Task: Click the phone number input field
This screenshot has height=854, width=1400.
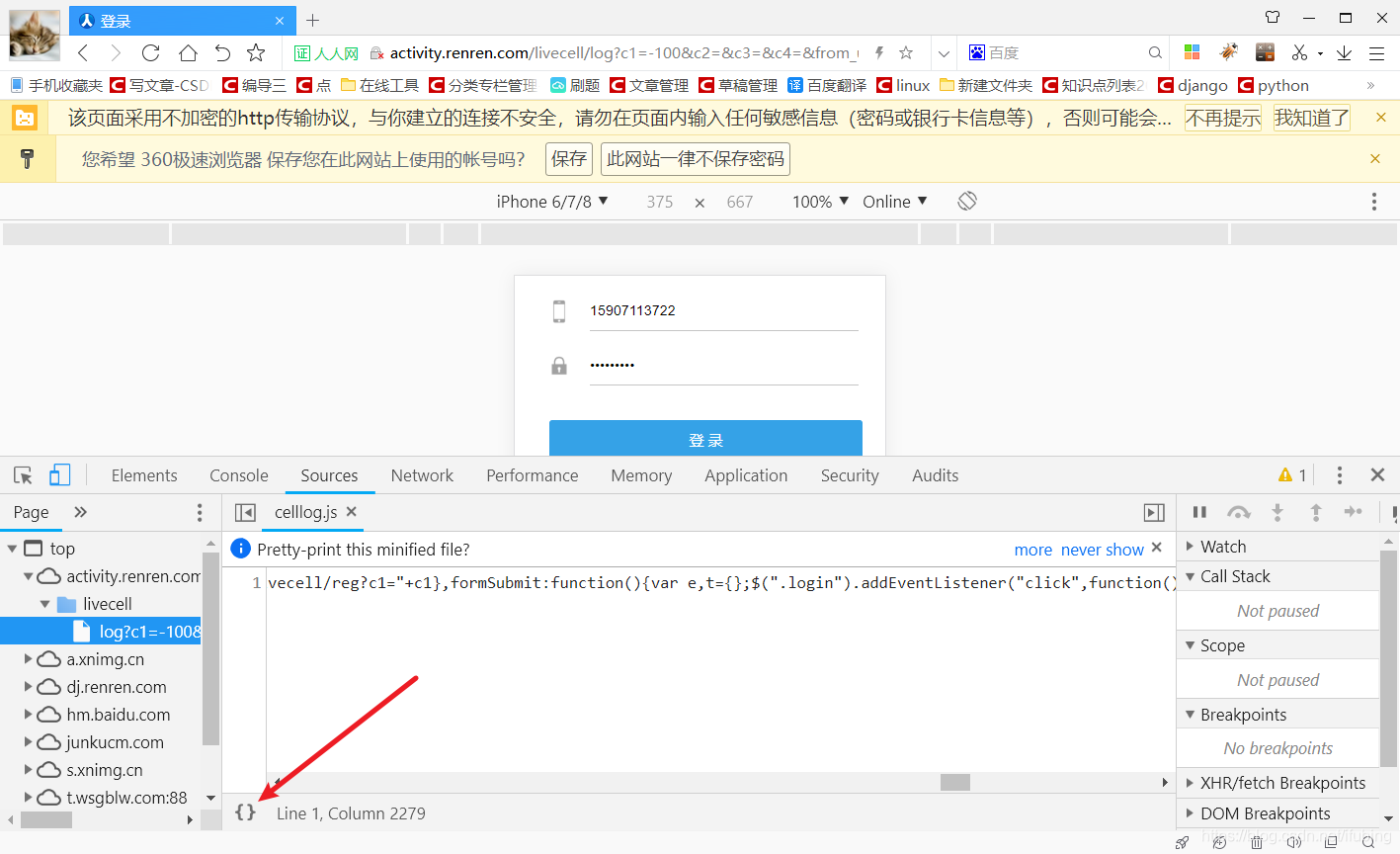Action: [724, 310]
